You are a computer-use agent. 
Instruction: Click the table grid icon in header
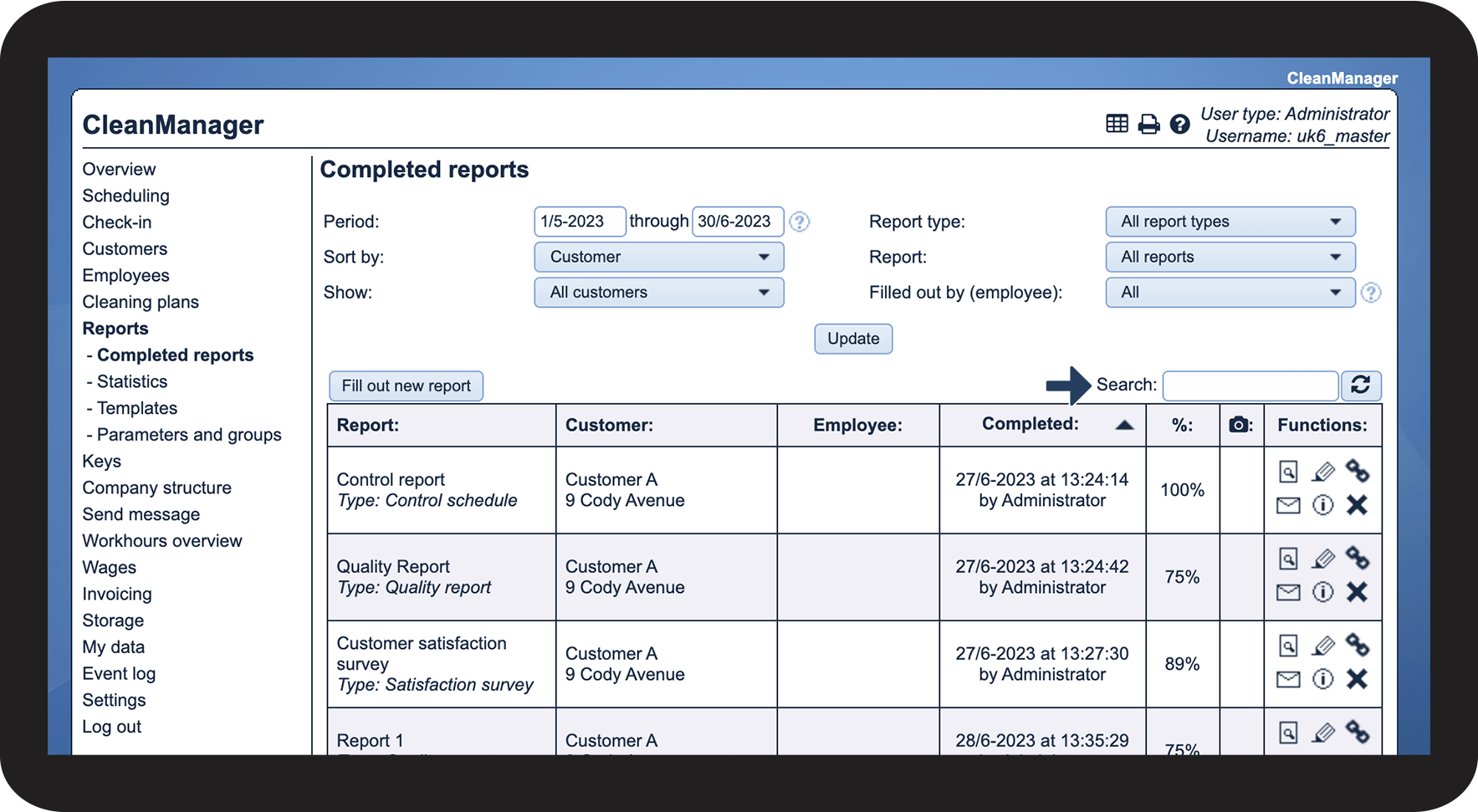click(x=1117, y=125)
